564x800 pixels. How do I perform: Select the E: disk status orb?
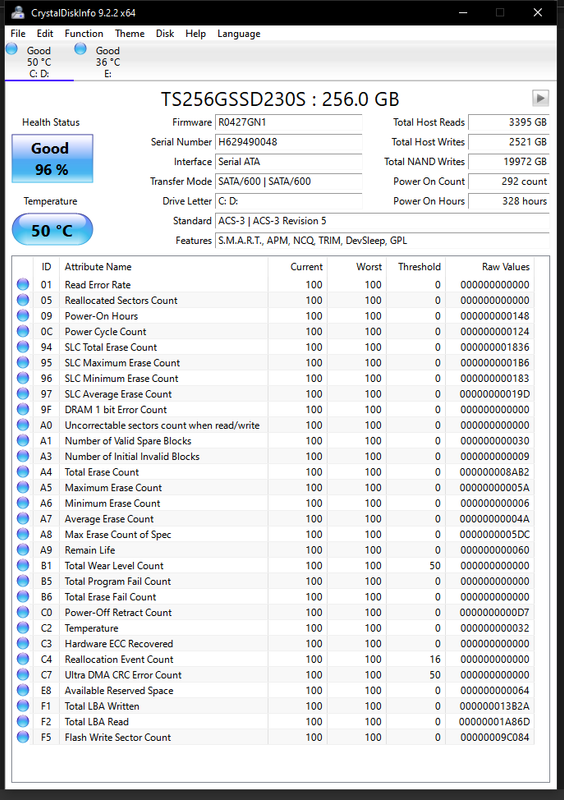tap(80, 49)
